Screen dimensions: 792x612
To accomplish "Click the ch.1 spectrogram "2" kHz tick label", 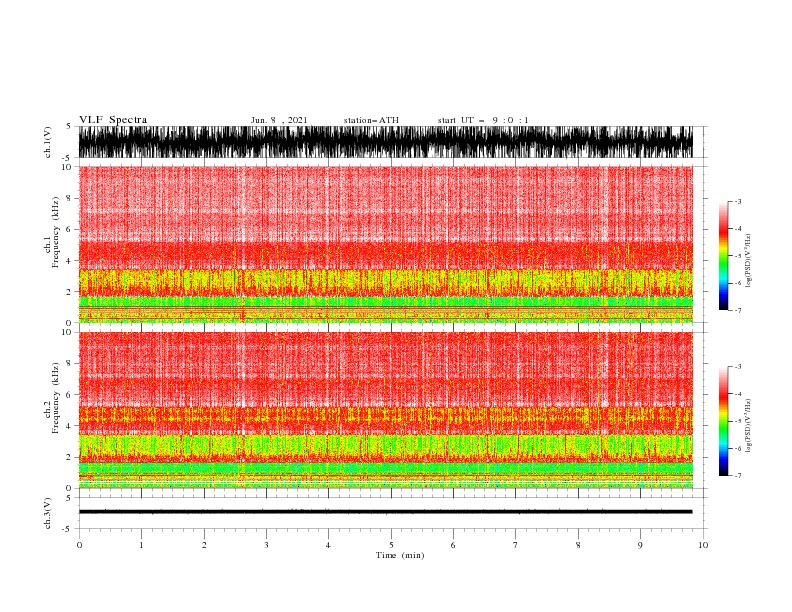I will click(69, 292).
